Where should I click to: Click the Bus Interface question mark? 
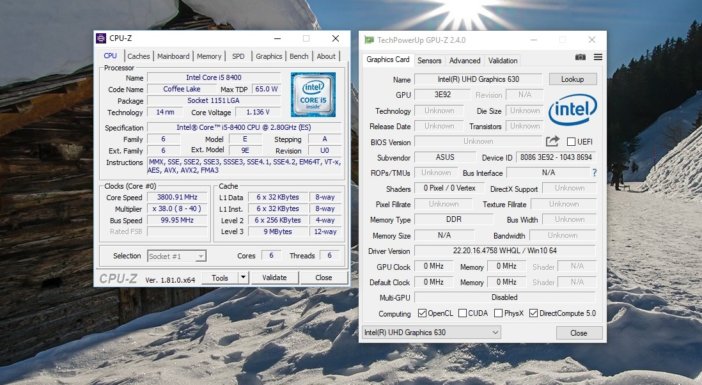595,173
